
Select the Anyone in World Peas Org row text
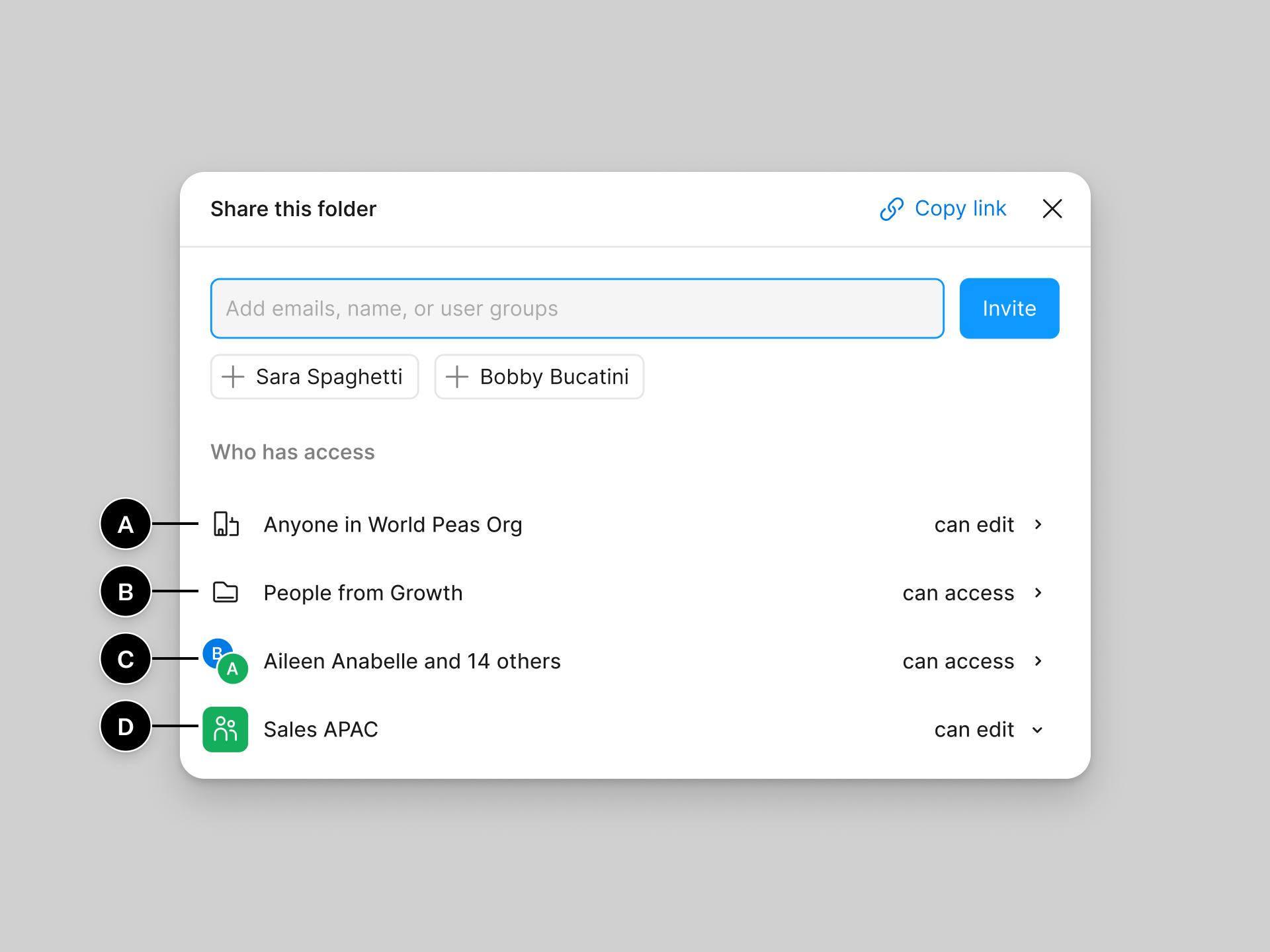[x=393, y=525]
